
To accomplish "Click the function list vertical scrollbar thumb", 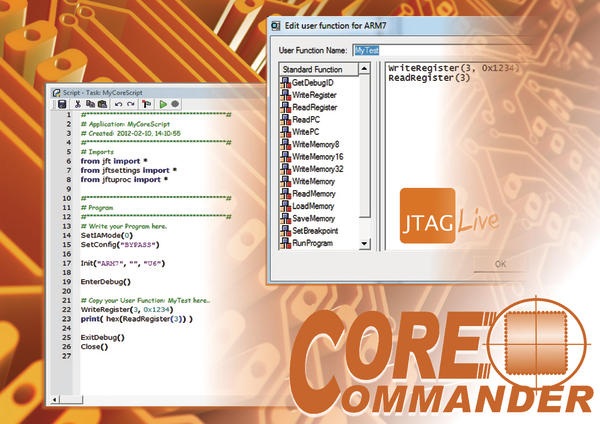I will click(365, 146).
